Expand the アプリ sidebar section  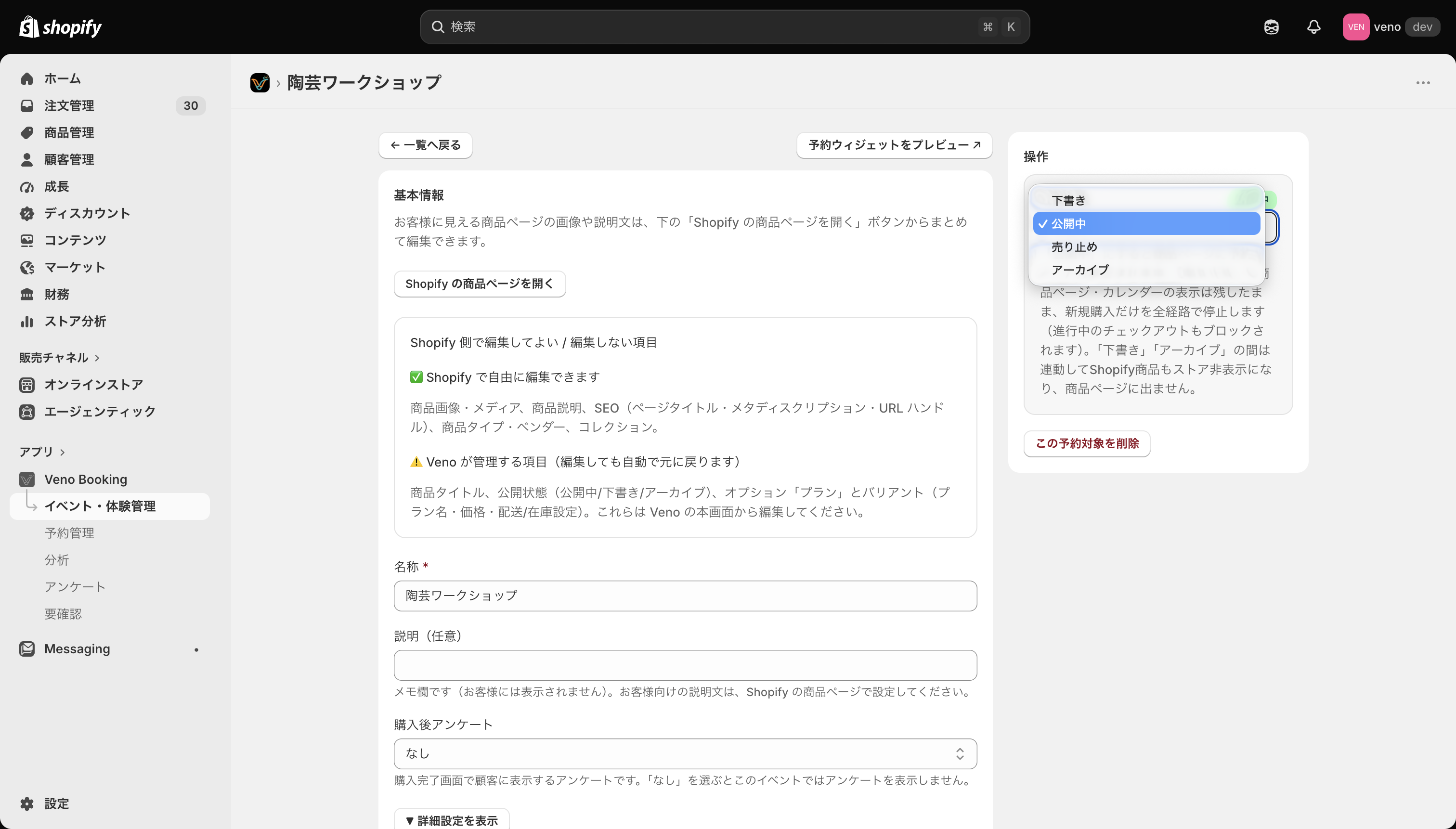click(42, 452)
